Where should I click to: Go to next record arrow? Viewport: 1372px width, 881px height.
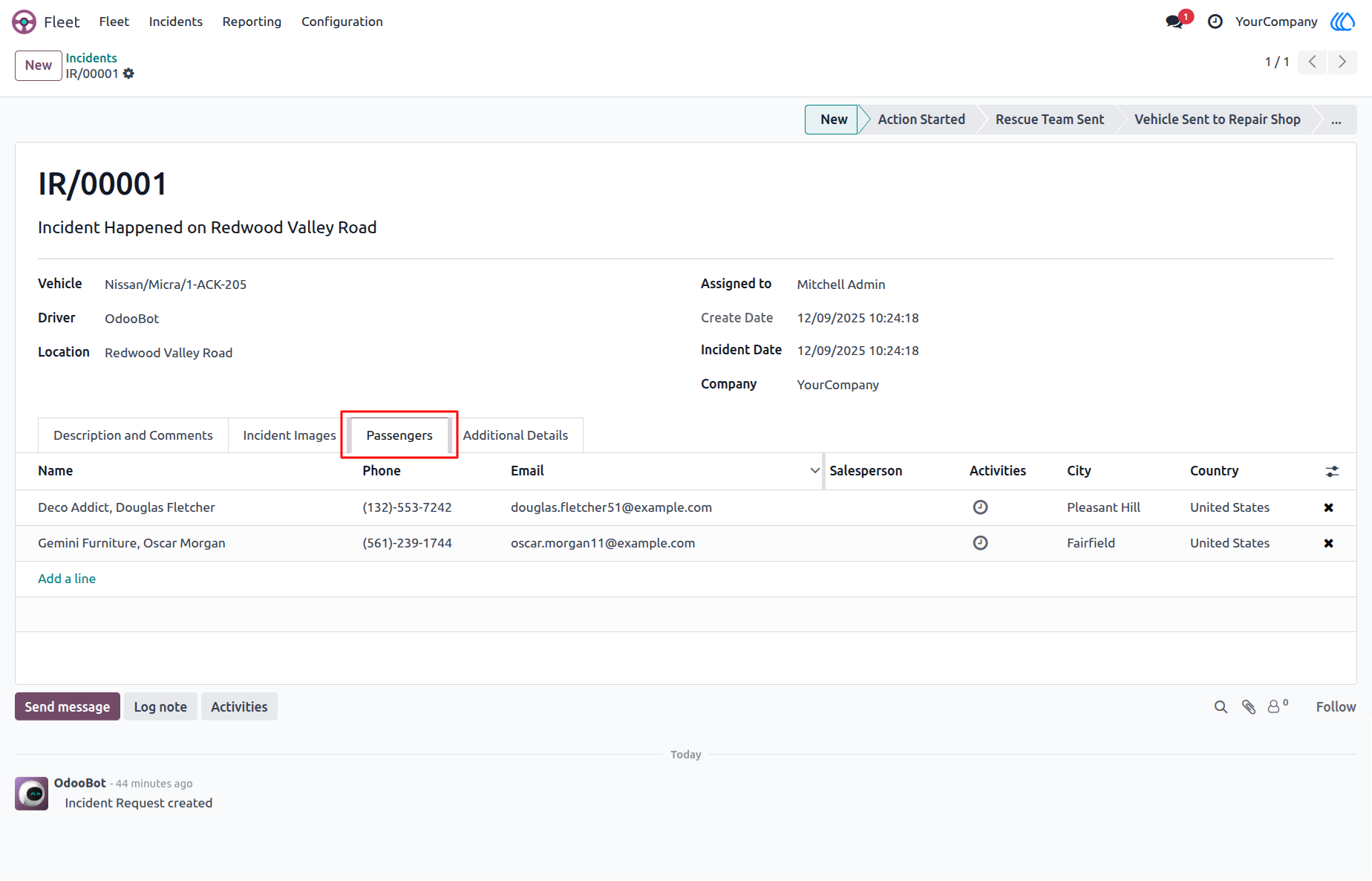point(1342,62)
